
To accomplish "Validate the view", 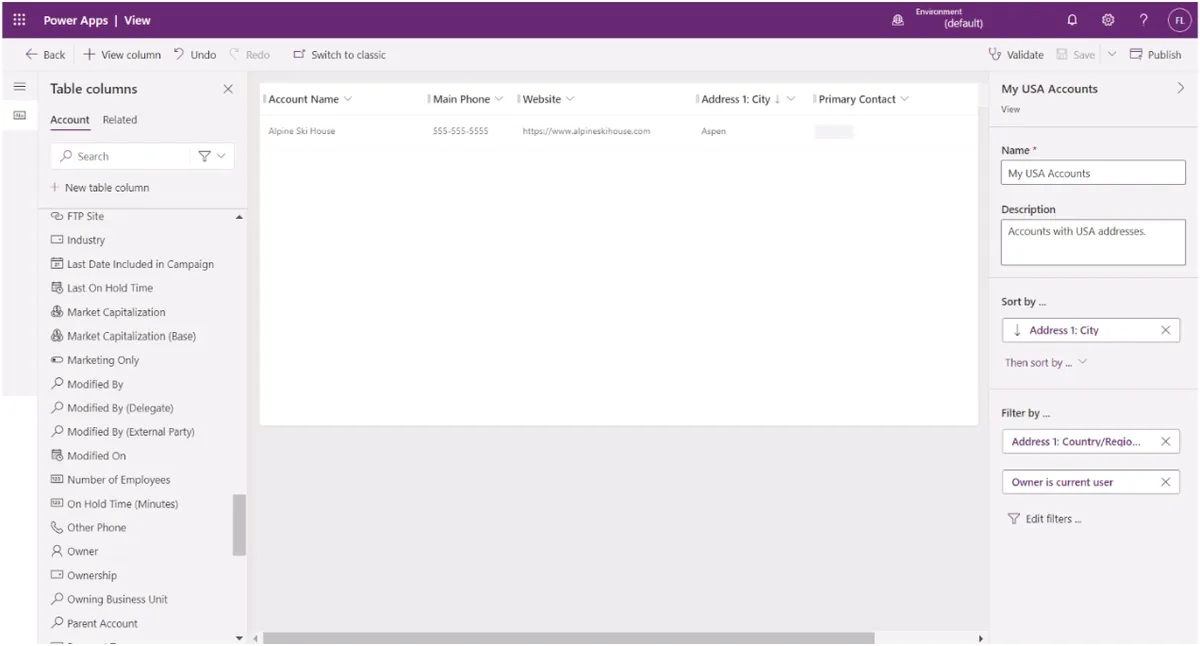I will pos(1016,55).
